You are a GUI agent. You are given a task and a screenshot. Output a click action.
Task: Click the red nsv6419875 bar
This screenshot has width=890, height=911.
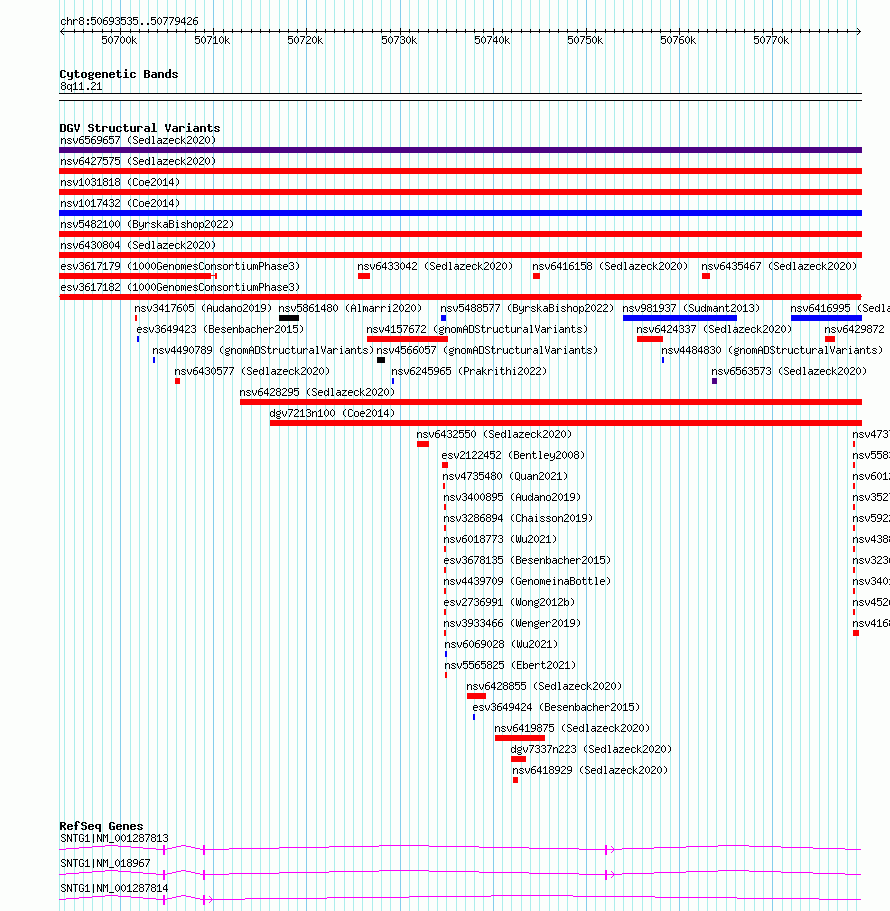(520, 737)
